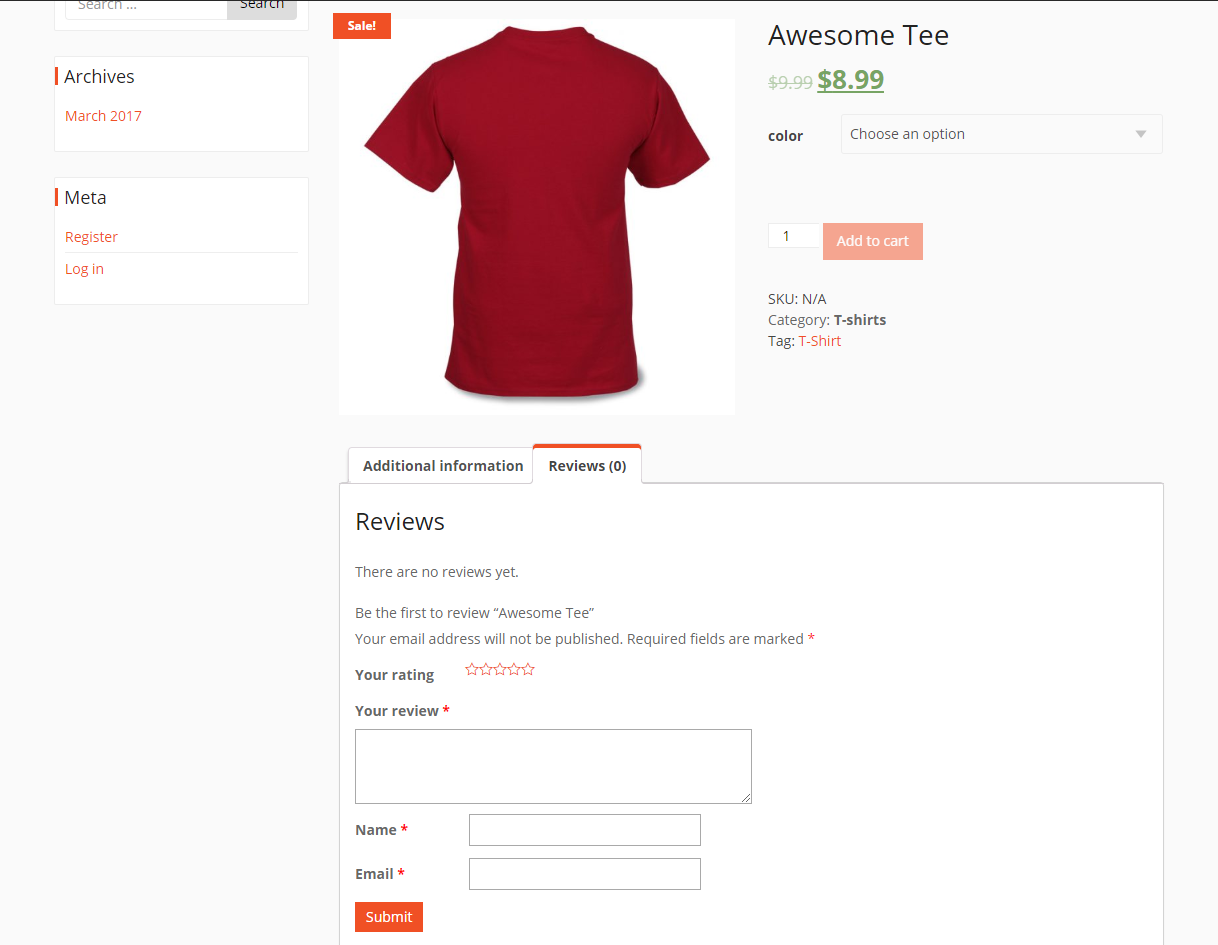1218x945 pixels.
Task: Click the Sale! badge on the product
Action: (362, 26)
